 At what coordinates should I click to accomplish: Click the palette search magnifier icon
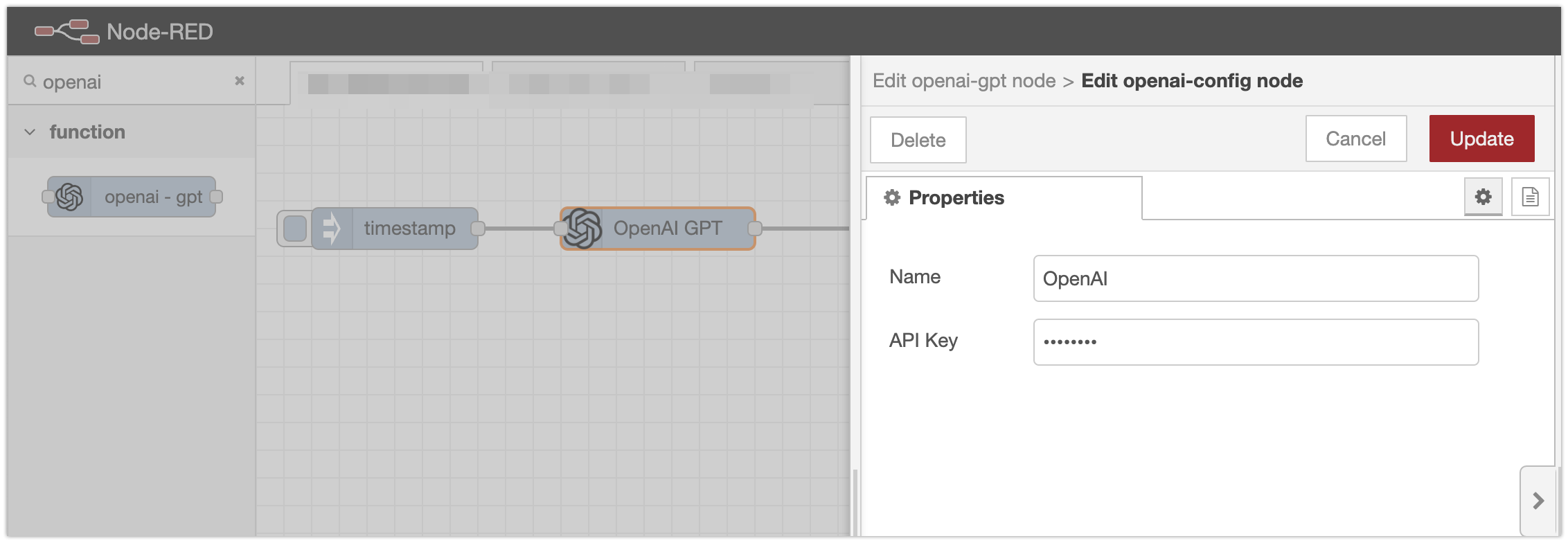(x=30, y=81)
